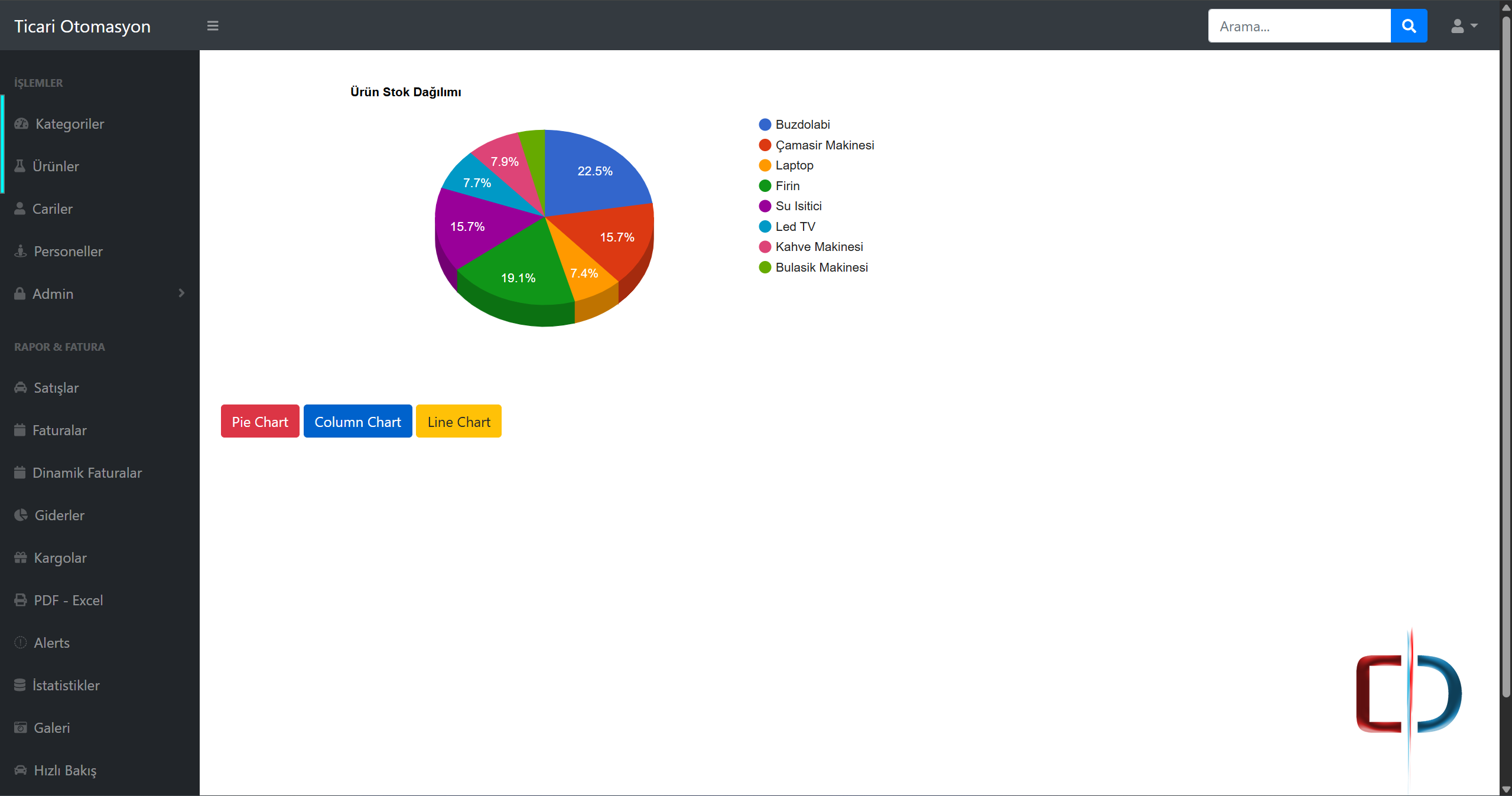Click the Kargolar gift icon
The height and width of the screenshot is (796, 1512).
tap(21, 558)
